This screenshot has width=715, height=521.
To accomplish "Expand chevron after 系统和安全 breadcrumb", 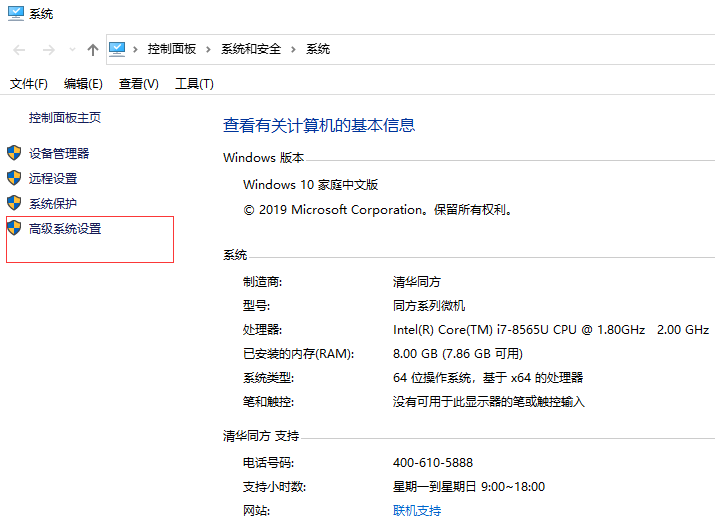I will [293, 49].
